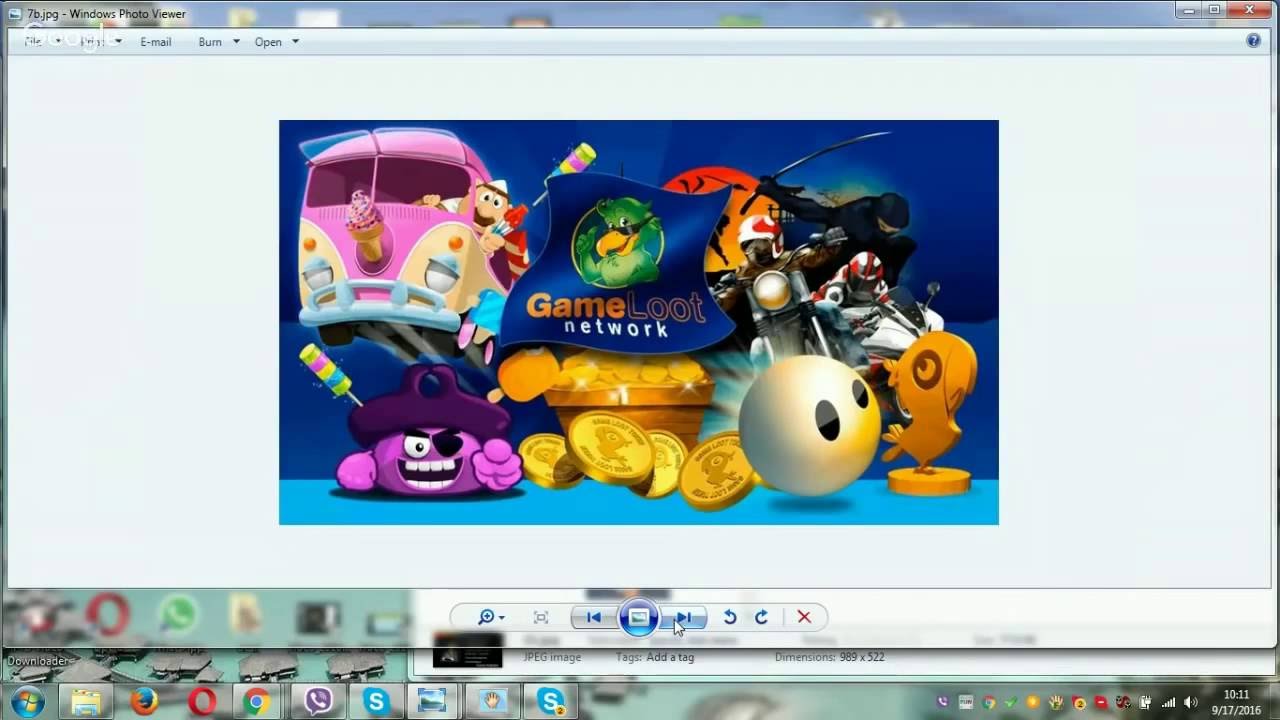Open the second Skype taskbar icon
Screen dimensions: 1280x720
(x=550, y=701)
